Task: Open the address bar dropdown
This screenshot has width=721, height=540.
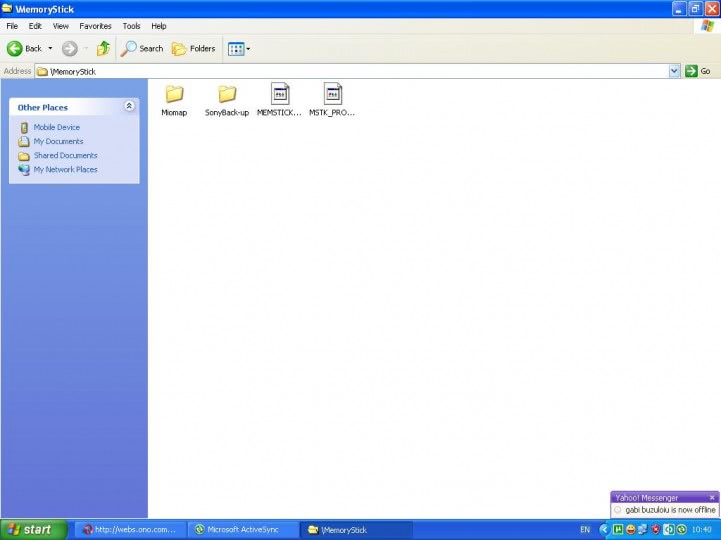Action: [x=674, y=71]
